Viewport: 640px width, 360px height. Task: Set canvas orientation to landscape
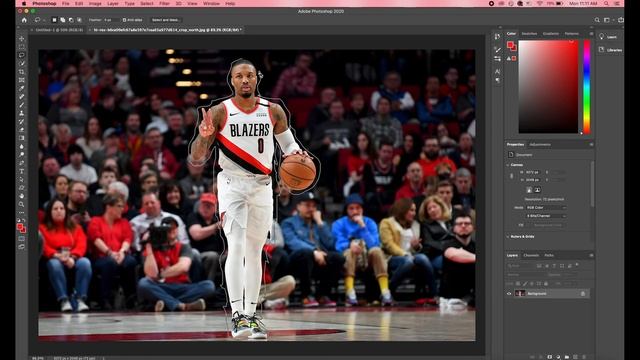click(538, 190)
